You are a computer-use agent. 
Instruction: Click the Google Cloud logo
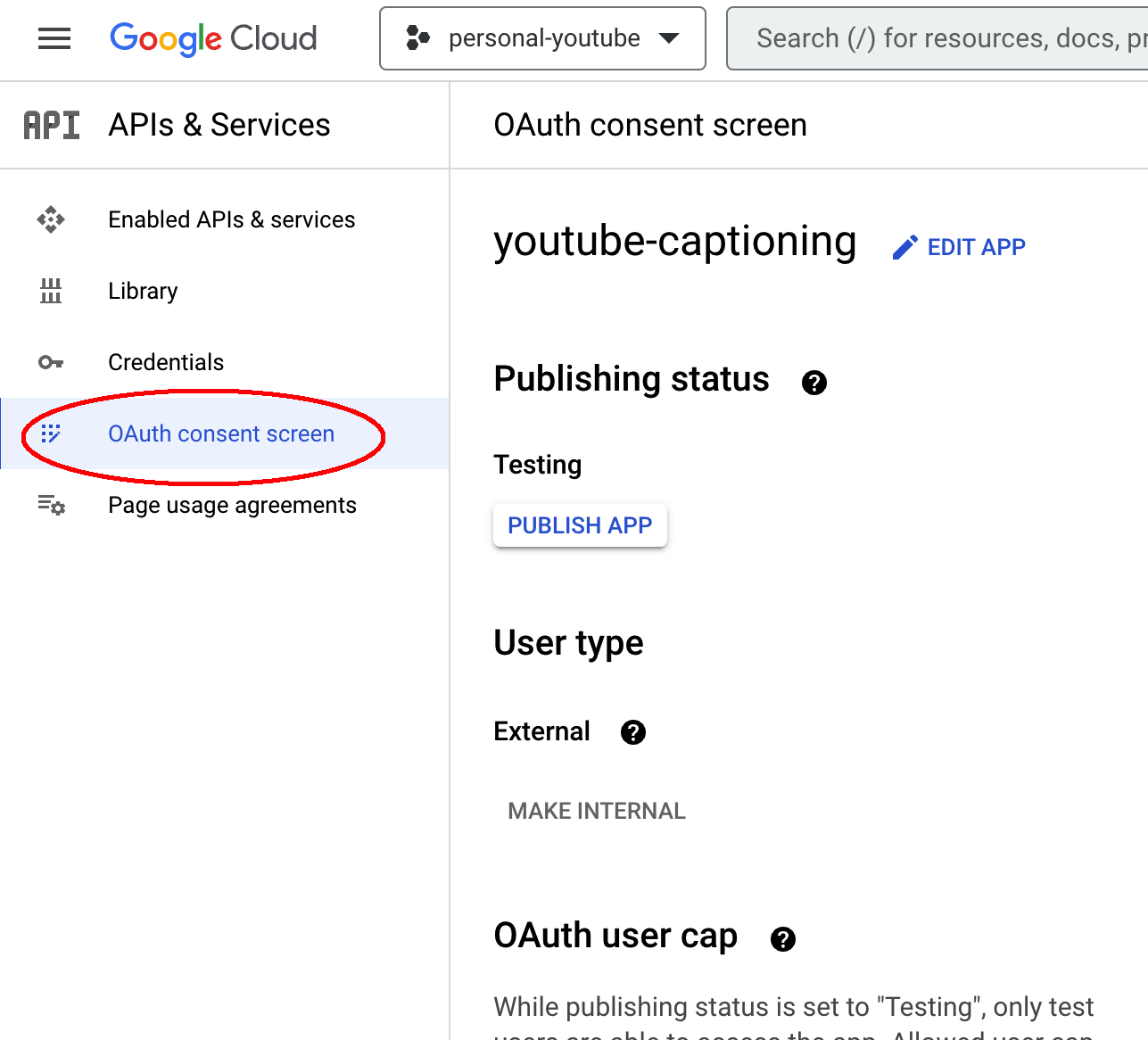(213, 38)
